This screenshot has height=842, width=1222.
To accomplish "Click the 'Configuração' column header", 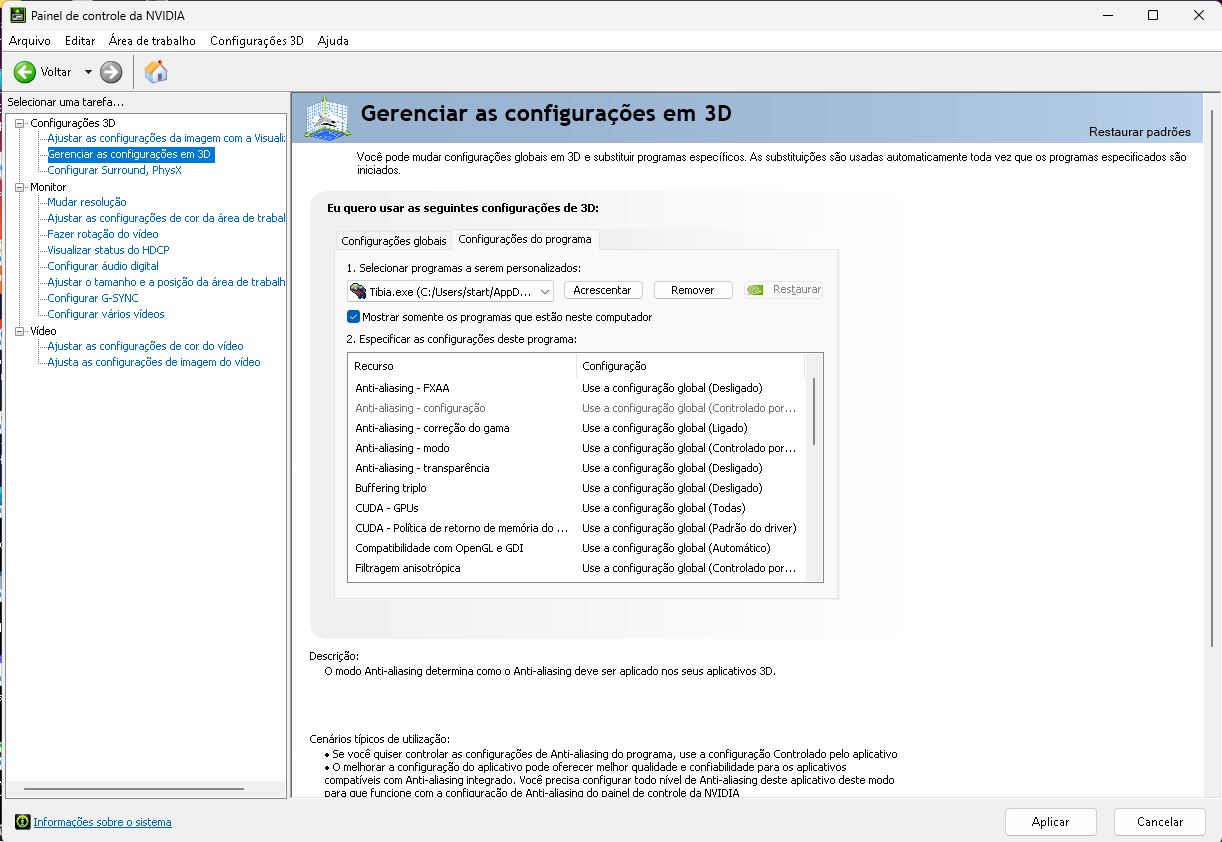I will pos(691,366).
